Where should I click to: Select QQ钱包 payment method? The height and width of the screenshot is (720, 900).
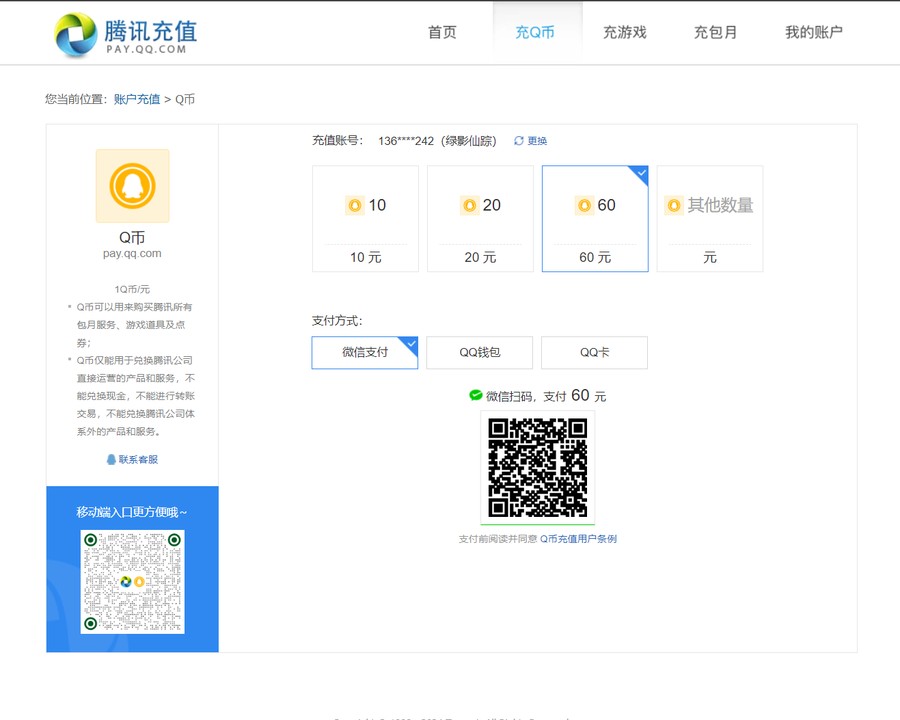tap(479, 352)
